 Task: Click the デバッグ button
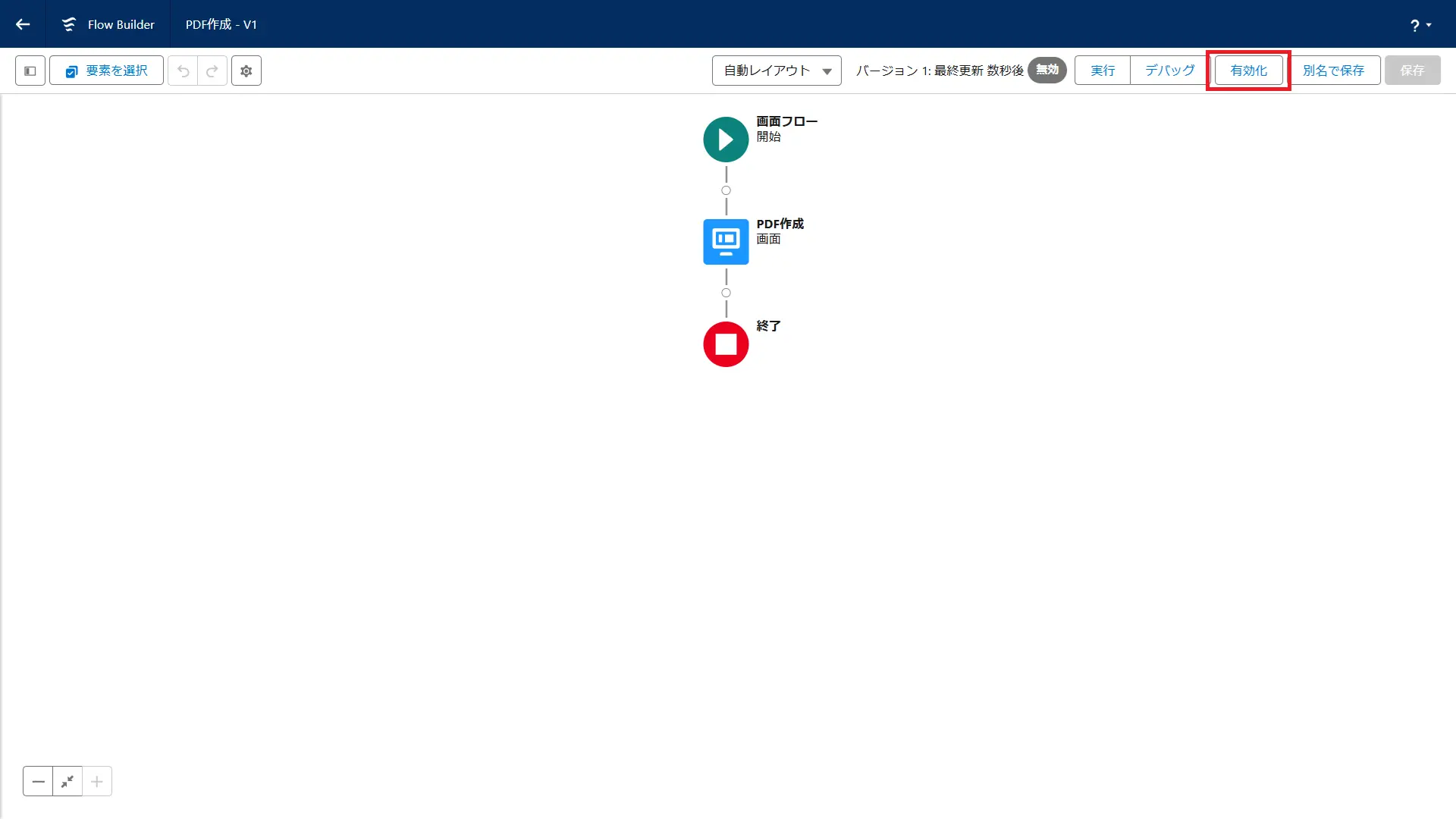(x=1169, y=71)
